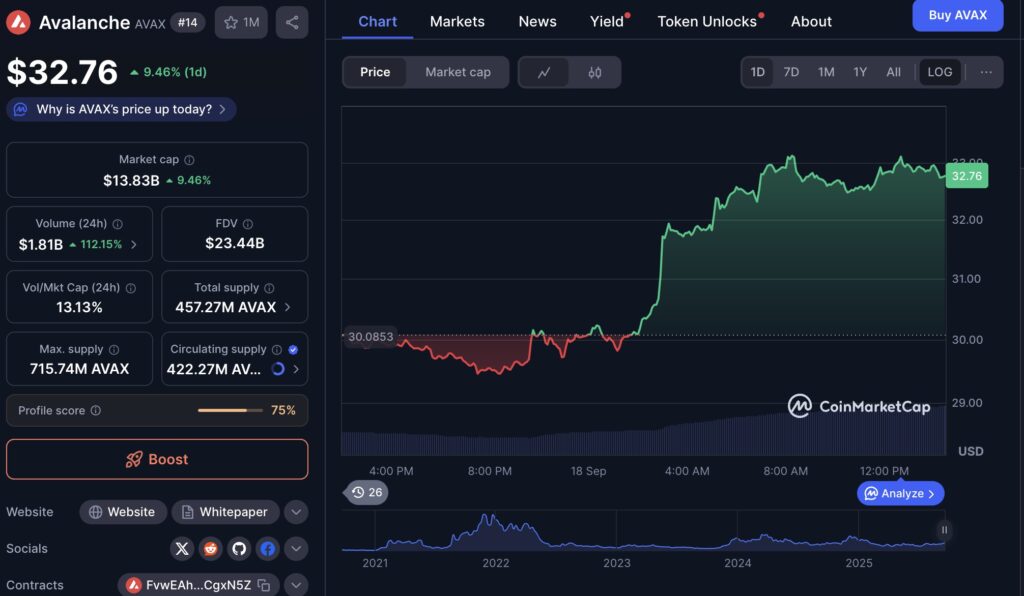
Task: Toggle the LOG scale button
Action: pyautogui.click(x=940, y=72)
